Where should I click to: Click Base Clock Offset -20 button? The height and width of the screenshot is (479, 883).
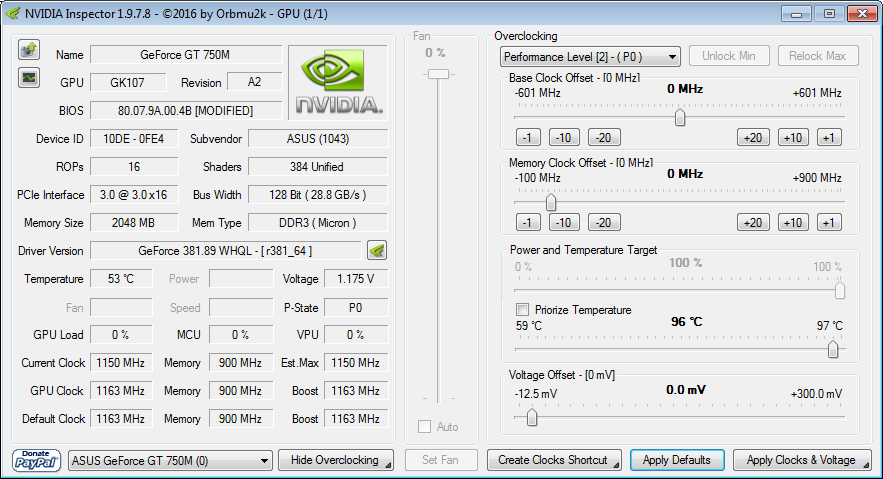604,137
